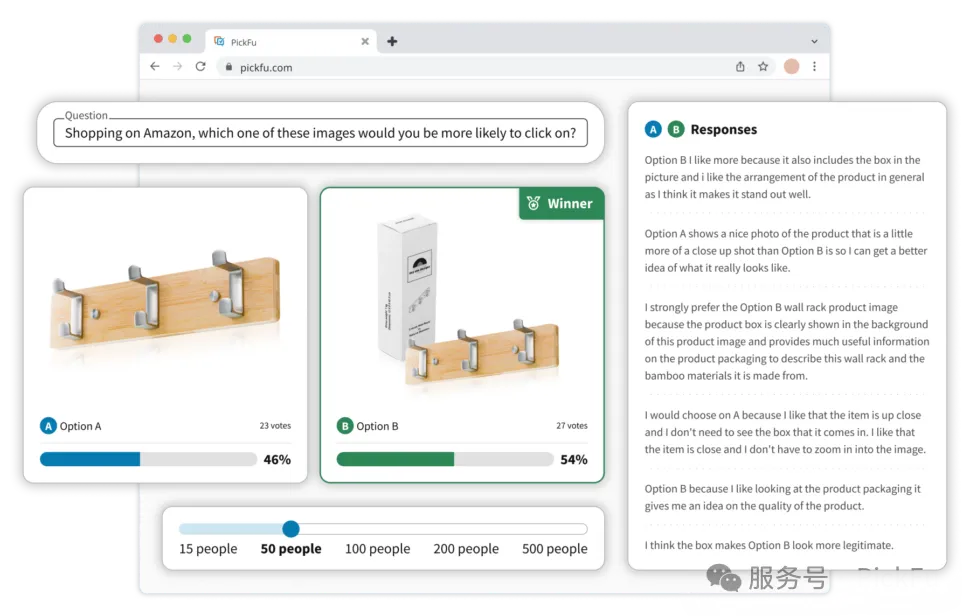Select the 50 people audience size

pos(291,549)
